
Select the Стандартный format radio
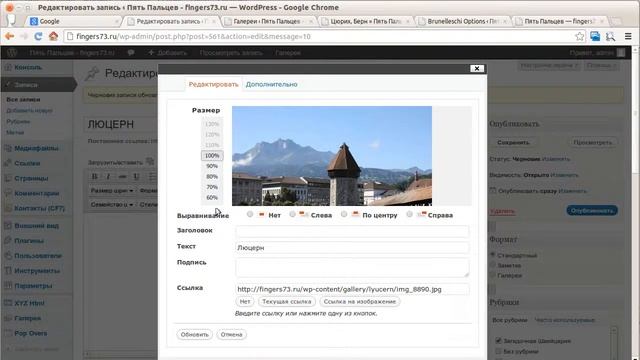[493, 255]
